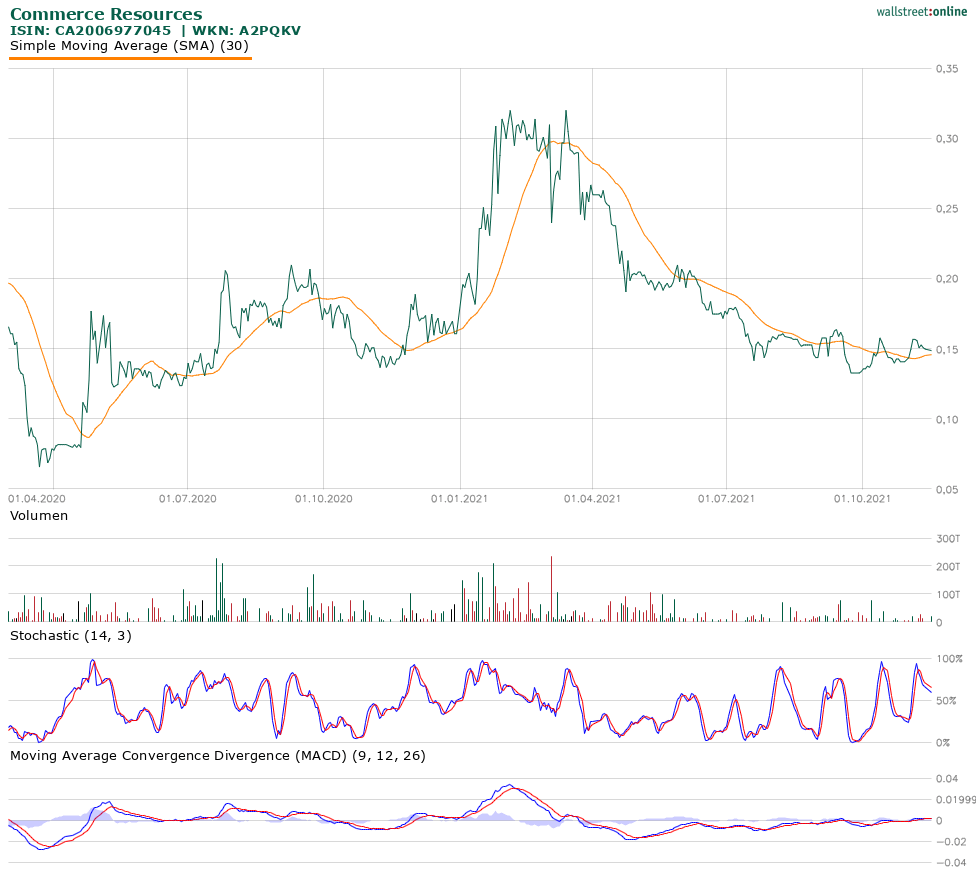Click the 01.07.2021 date axis label
Screen dimensions: 976x870
pyautogui.click(x=726, y=499)
